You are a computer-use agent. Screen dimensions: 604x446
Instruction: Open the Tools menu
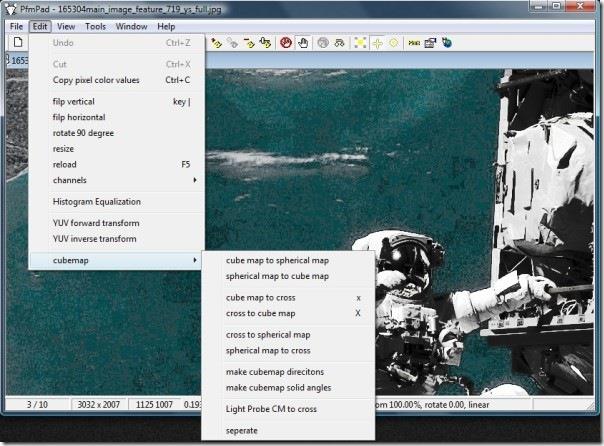[96, 26]
